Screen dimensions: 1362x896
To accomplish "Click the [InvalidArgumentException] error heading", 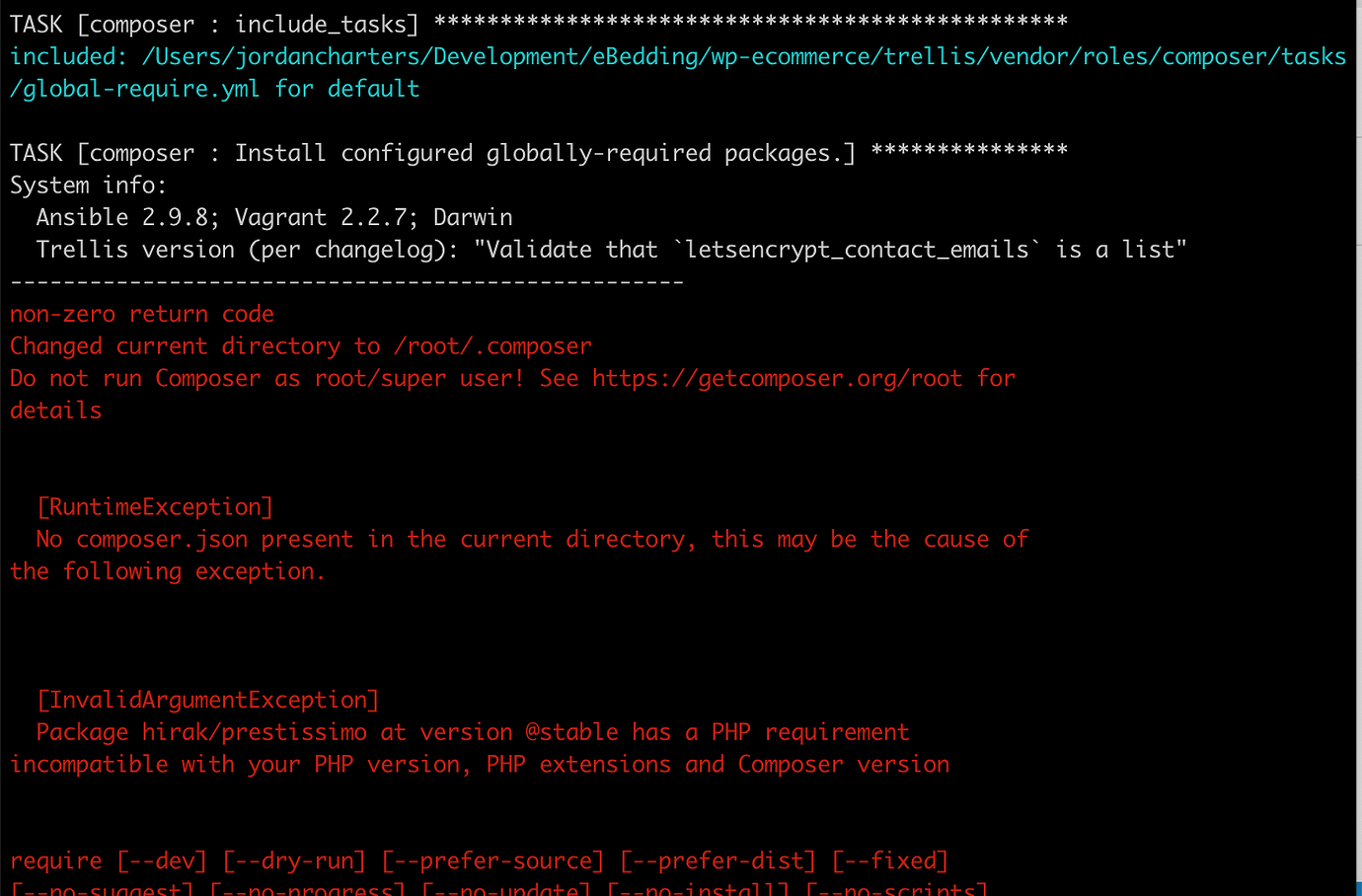I will 207,701.
